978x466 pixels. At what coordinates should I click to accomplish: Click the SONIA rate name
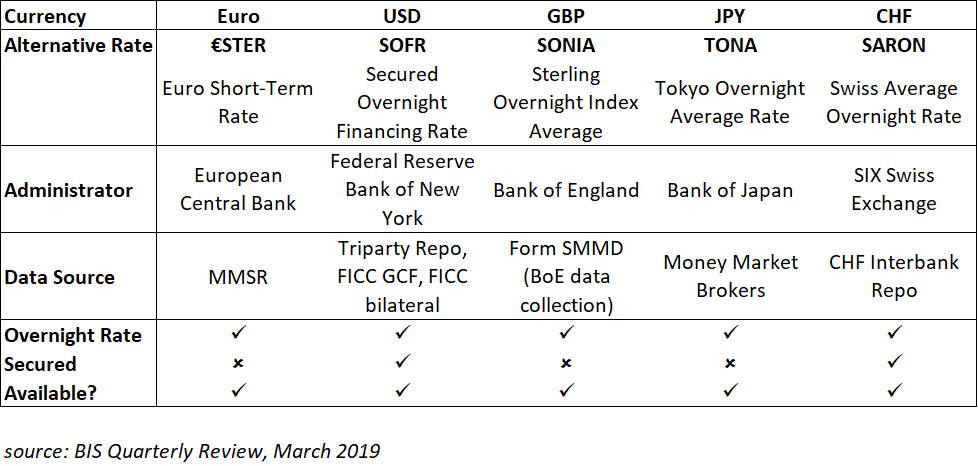click(566, 45)
